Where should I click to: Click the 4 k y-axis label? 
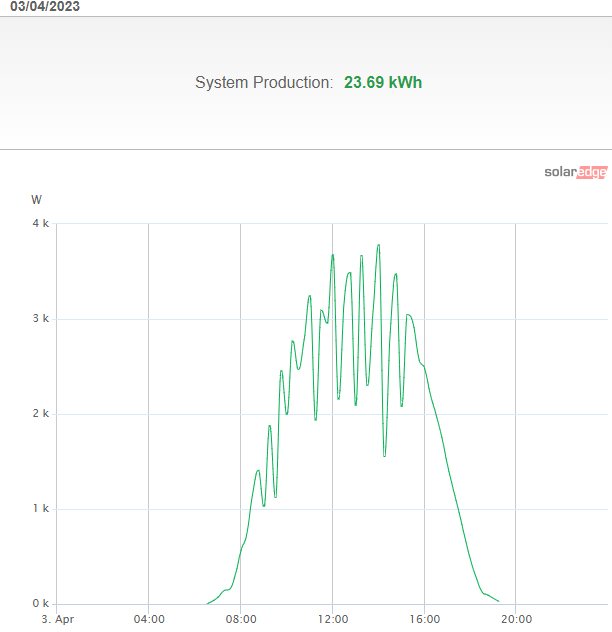coord(41,223)
